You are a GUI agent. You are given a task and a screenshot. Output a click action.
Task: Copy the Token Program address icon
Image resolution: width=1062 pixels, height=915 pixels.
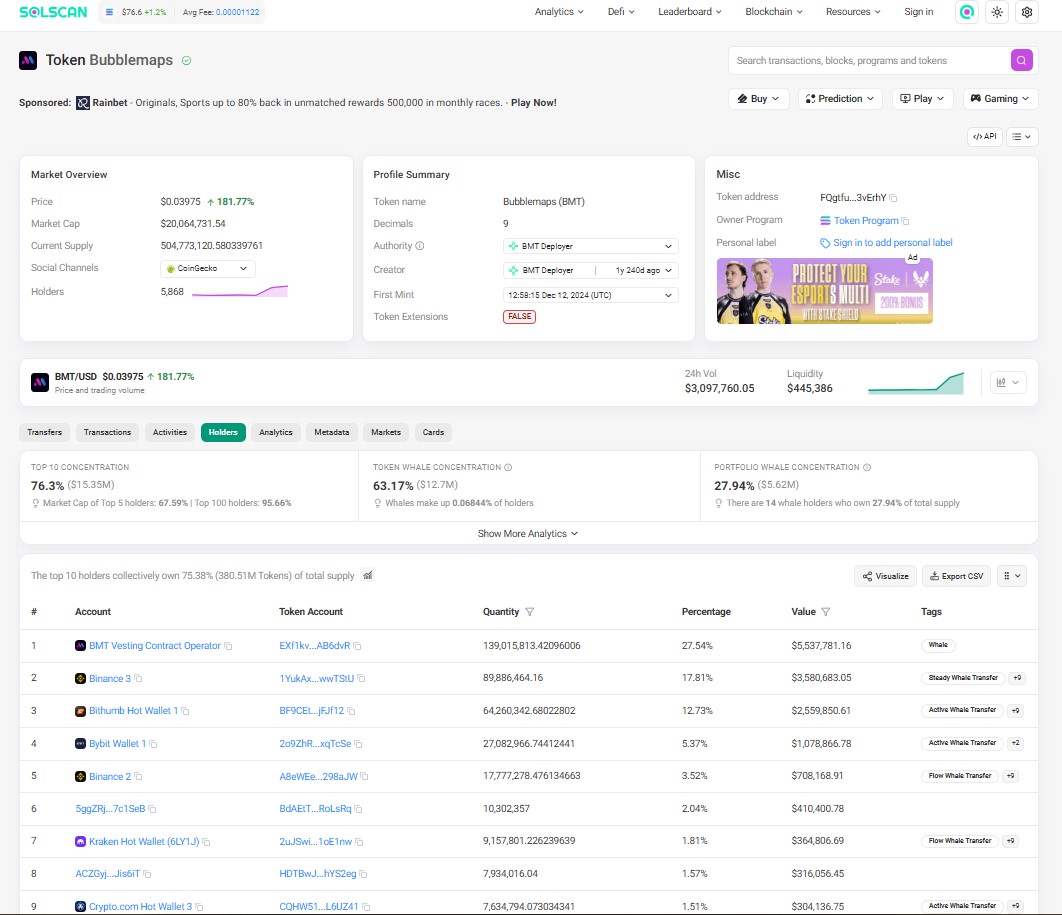[906, 221]
